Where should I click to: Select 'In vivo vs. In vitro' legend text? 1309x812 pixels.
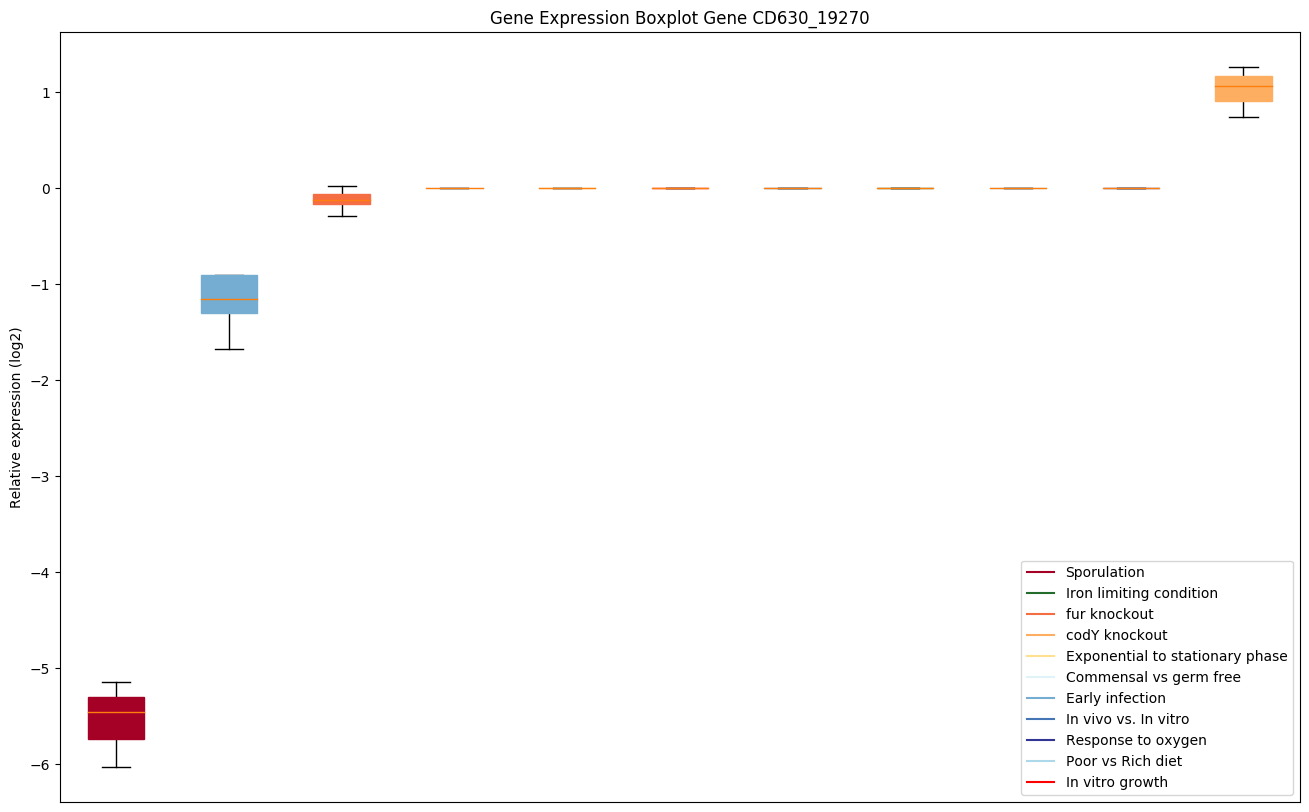click(x=1127, y=719)
